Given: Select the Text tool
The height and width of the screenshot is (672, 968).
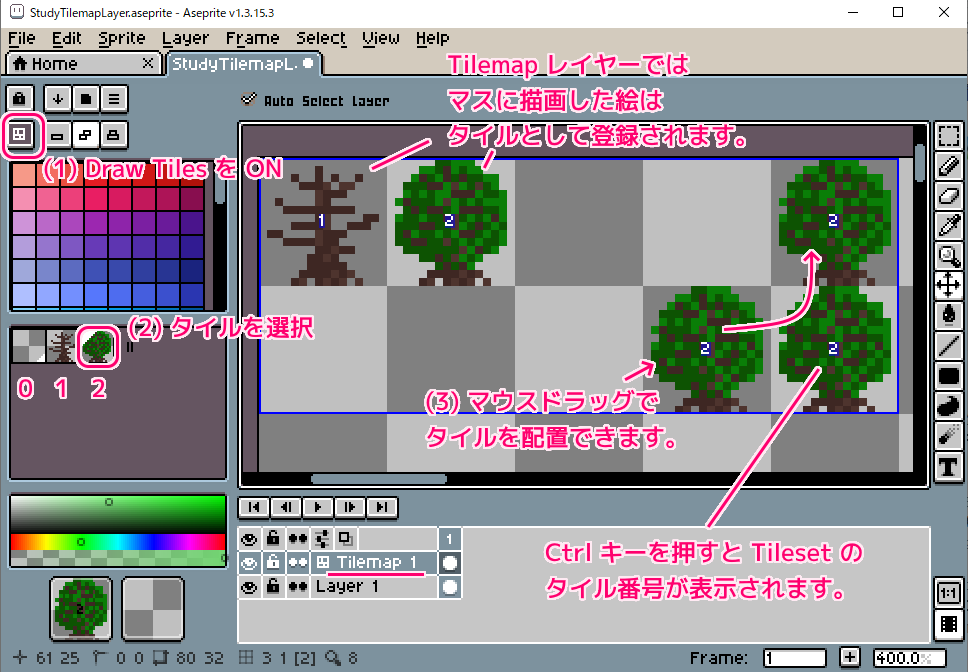Looking at the screenshot, I should coord(949,466).
